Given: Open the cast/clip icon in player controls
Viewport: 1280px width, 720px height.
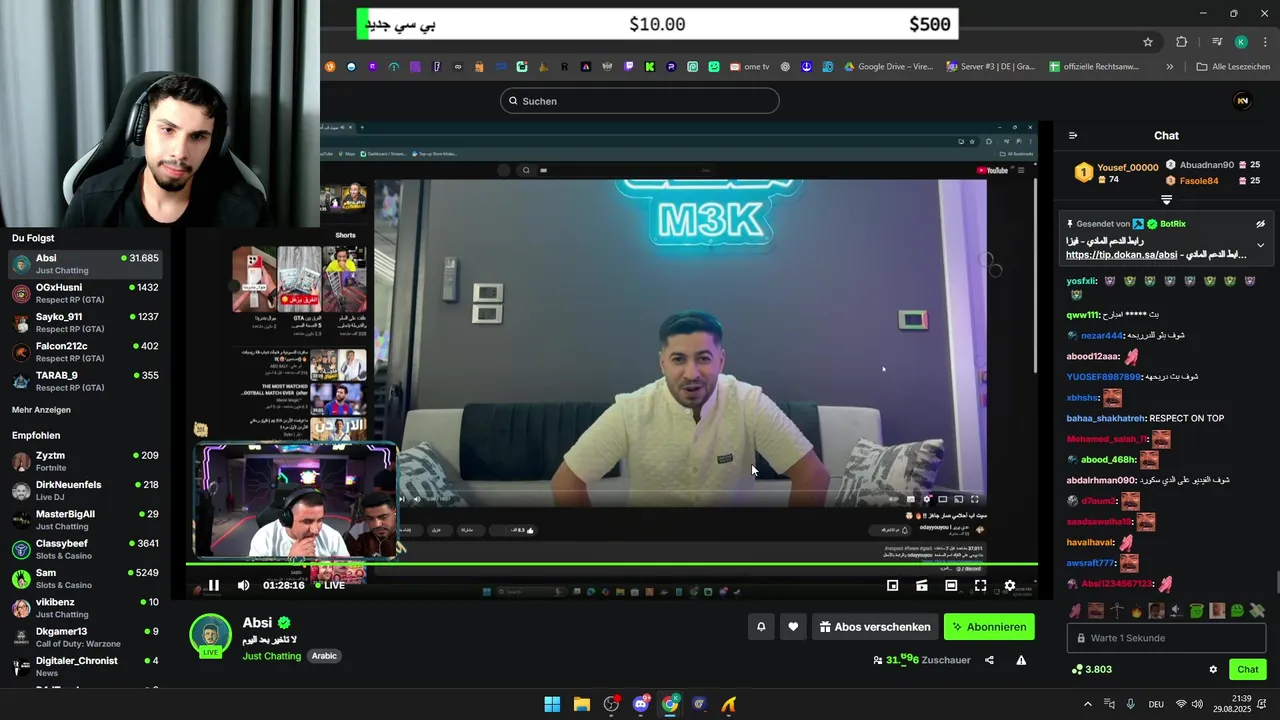Looking at the screenshot, I should [922, 585].
